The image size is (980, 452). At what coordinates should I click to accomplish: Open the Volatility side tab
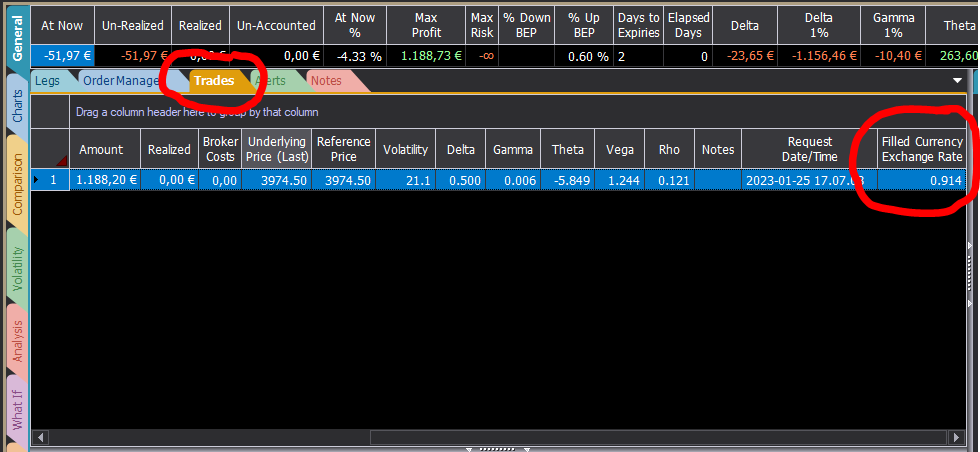tap(18, 268)
